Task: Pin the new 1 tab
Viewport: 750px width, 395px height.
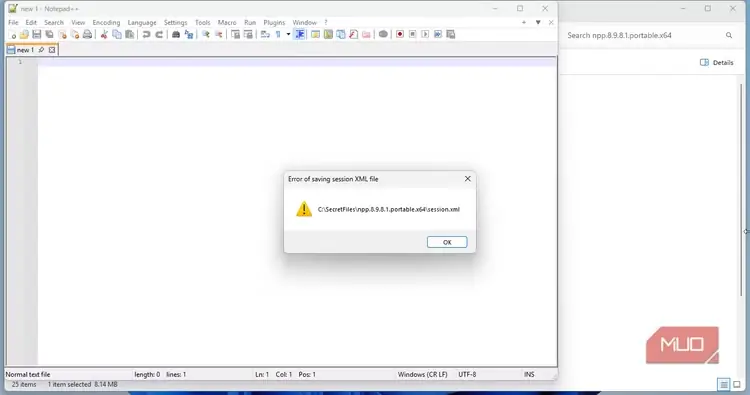Action: click(41, 50)
